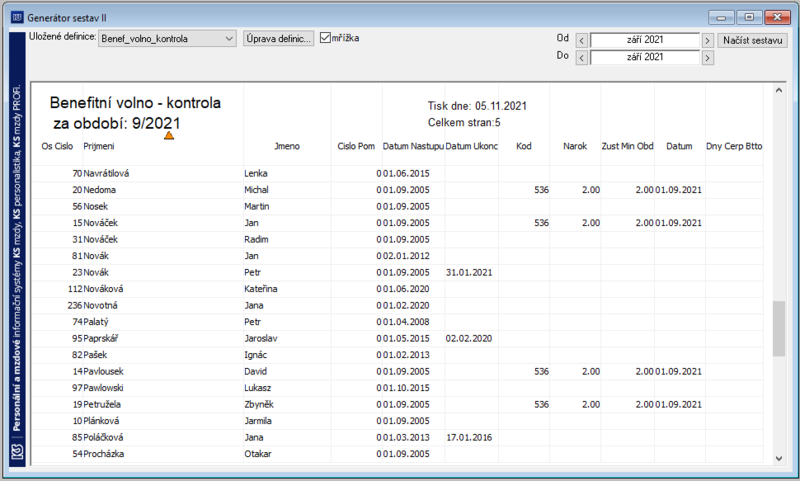The width and height of the screenshot is (800, 481).
Task: Click end date 02.02.2020 in Paprskář row
Action: pyautogui.click(x=469, y=338)
